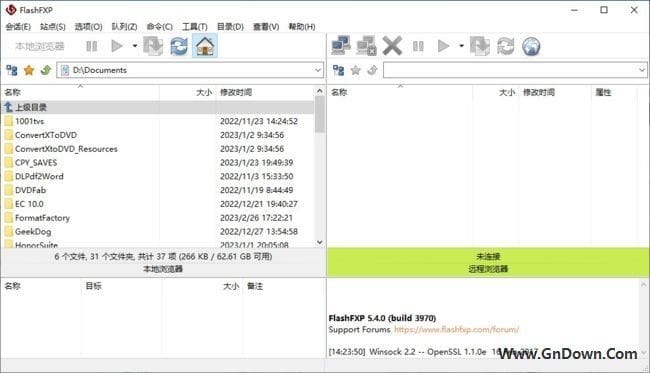
Task: Click the local file list scrollbar thumb
Action: pyautogui.click(x=319, y=114)
